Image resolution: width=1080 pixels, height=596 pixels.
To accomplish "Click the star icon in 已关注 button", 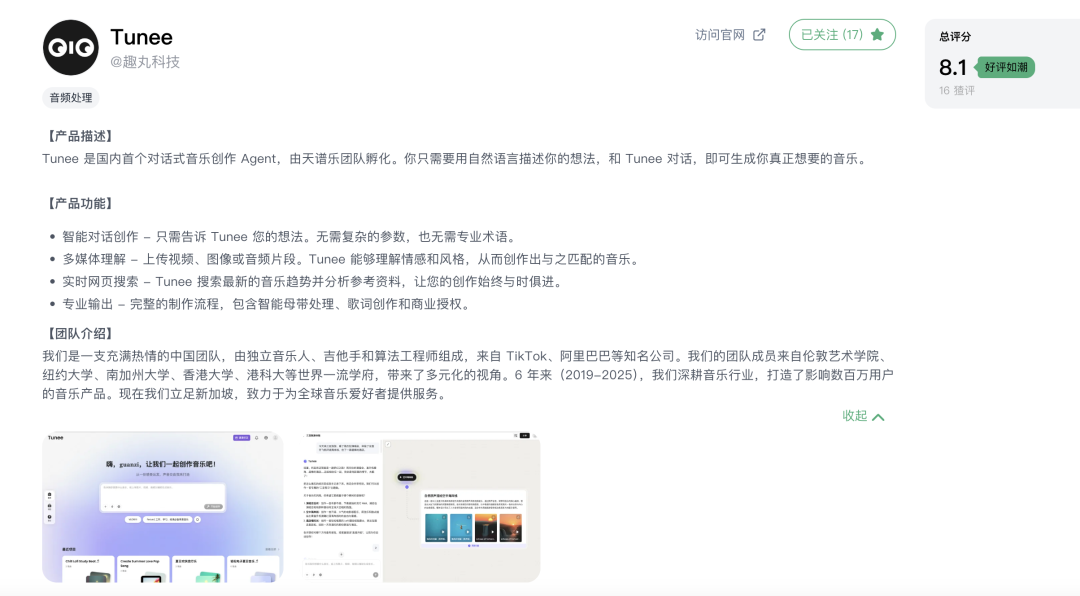I will (877, 34).
